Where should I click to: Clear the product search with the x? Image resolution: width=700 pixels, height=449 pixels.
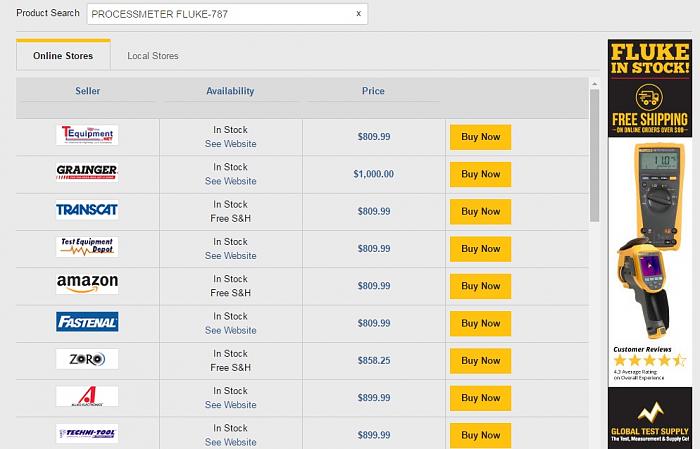point(358,14)
